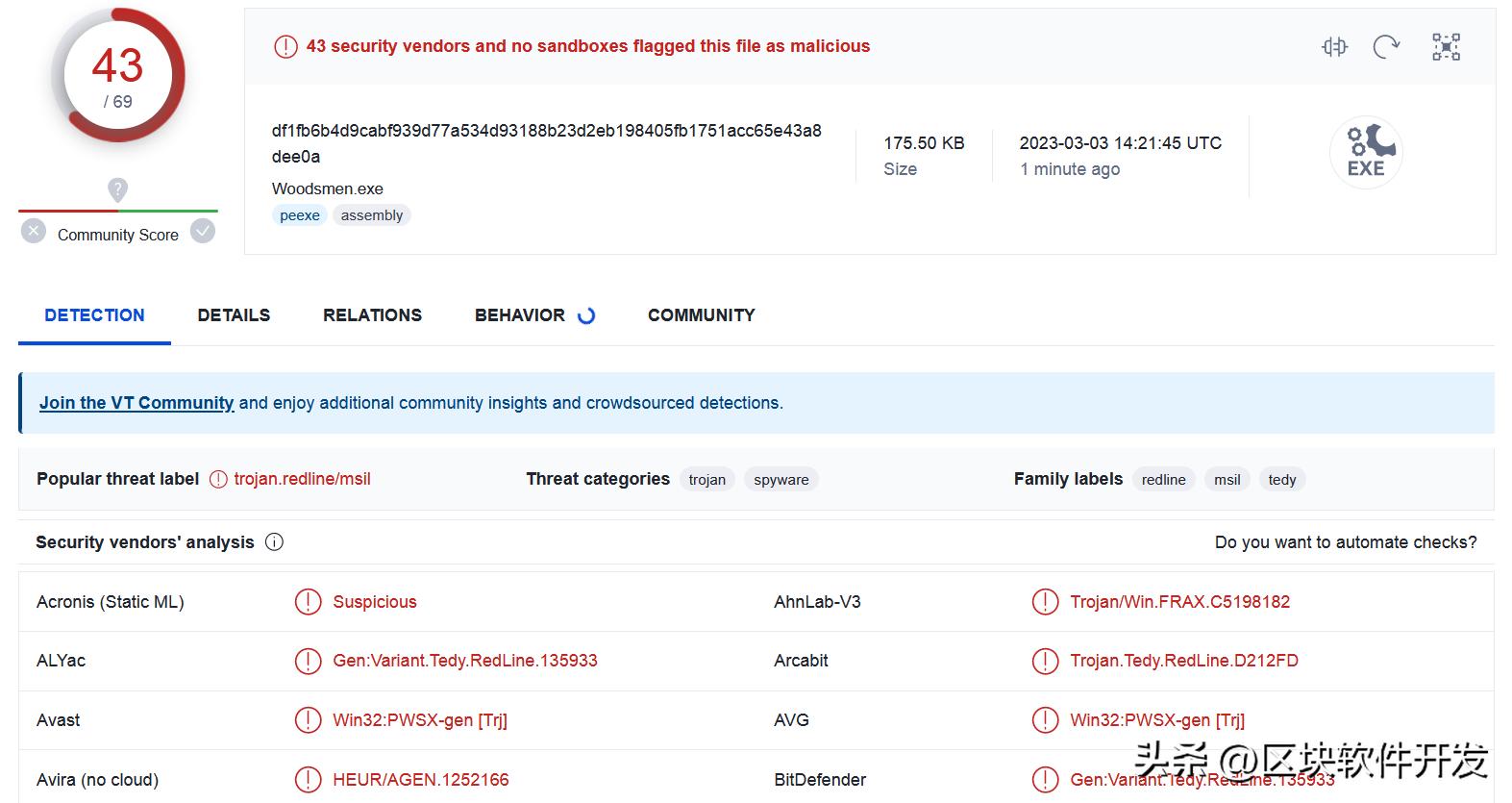This screenshot has height=803, width=1512.
Task: Click Do you want to automate checks
Action: tap(1346, 542)
